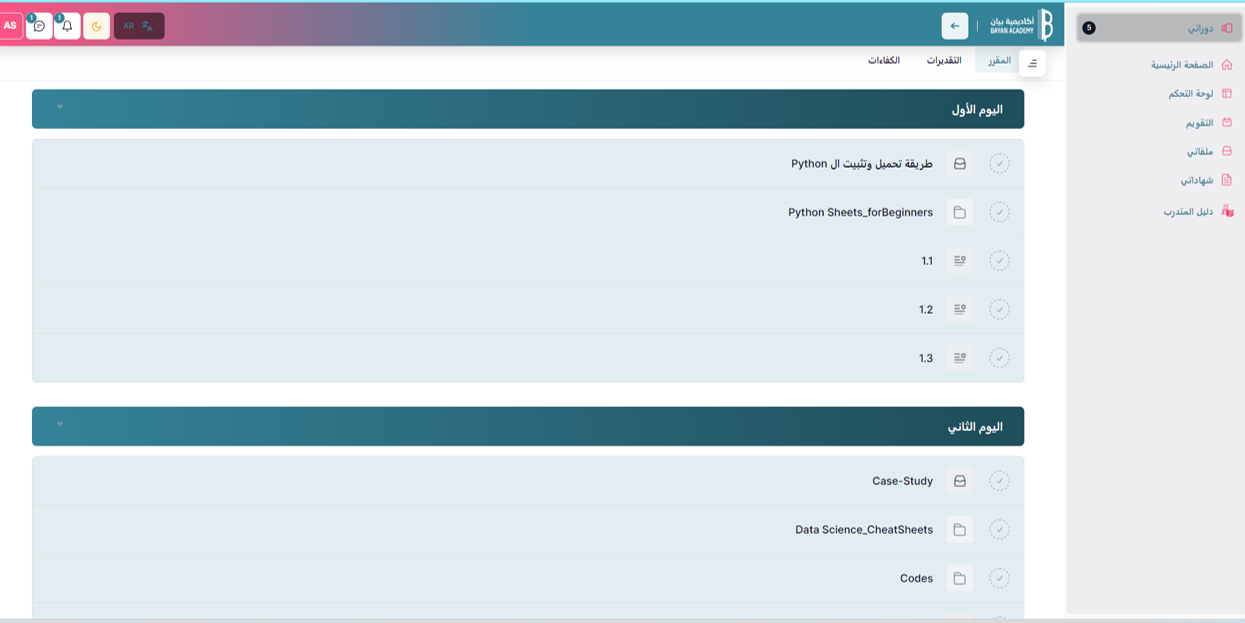Switch to the الكفاءات tab
The height and width of the screenshot is (623, 1245).
click(884, 61)
